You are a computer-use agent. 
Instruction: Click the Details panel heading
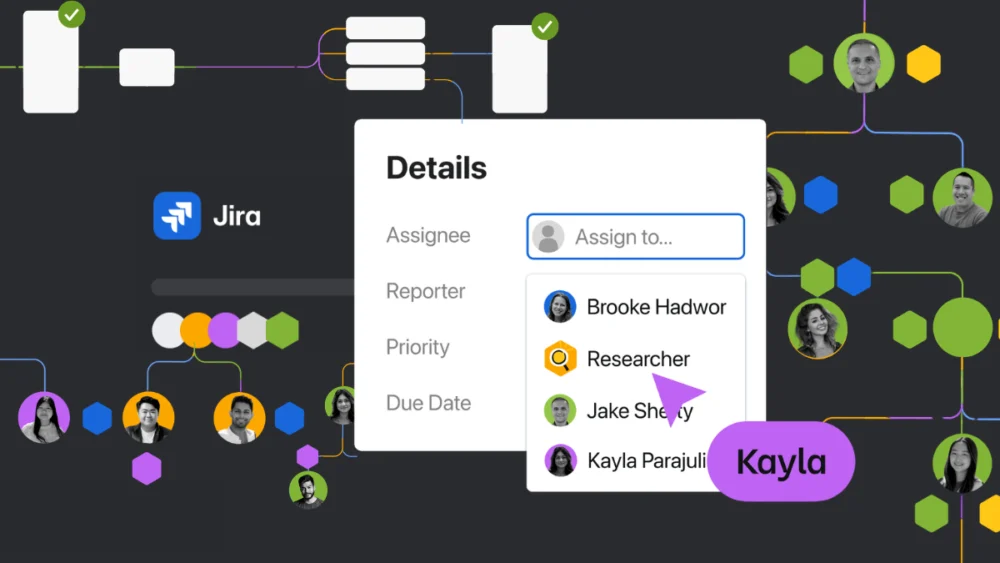point(436,168)
